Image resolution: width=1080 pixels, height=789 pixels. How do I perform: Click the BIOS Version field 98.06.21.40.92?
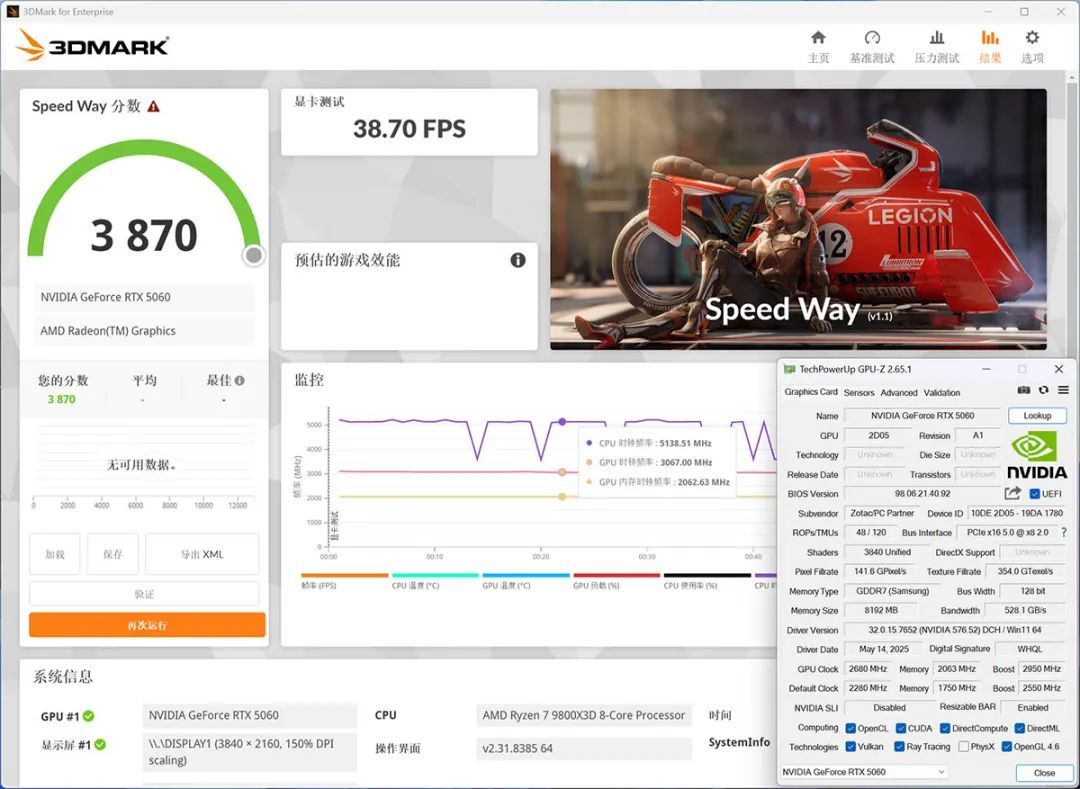pos(922,494)
